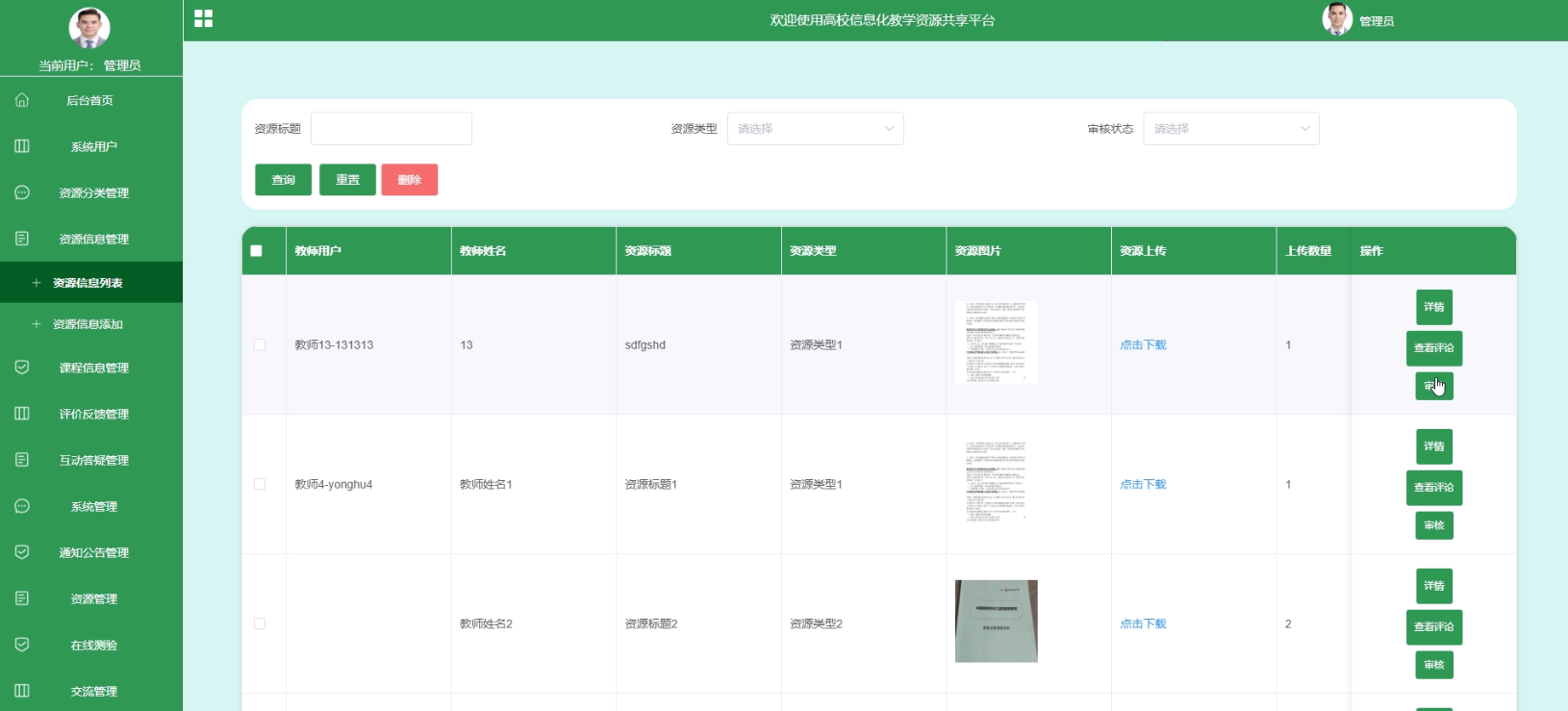Expand 资源管理 menu

tap(91, 598)
